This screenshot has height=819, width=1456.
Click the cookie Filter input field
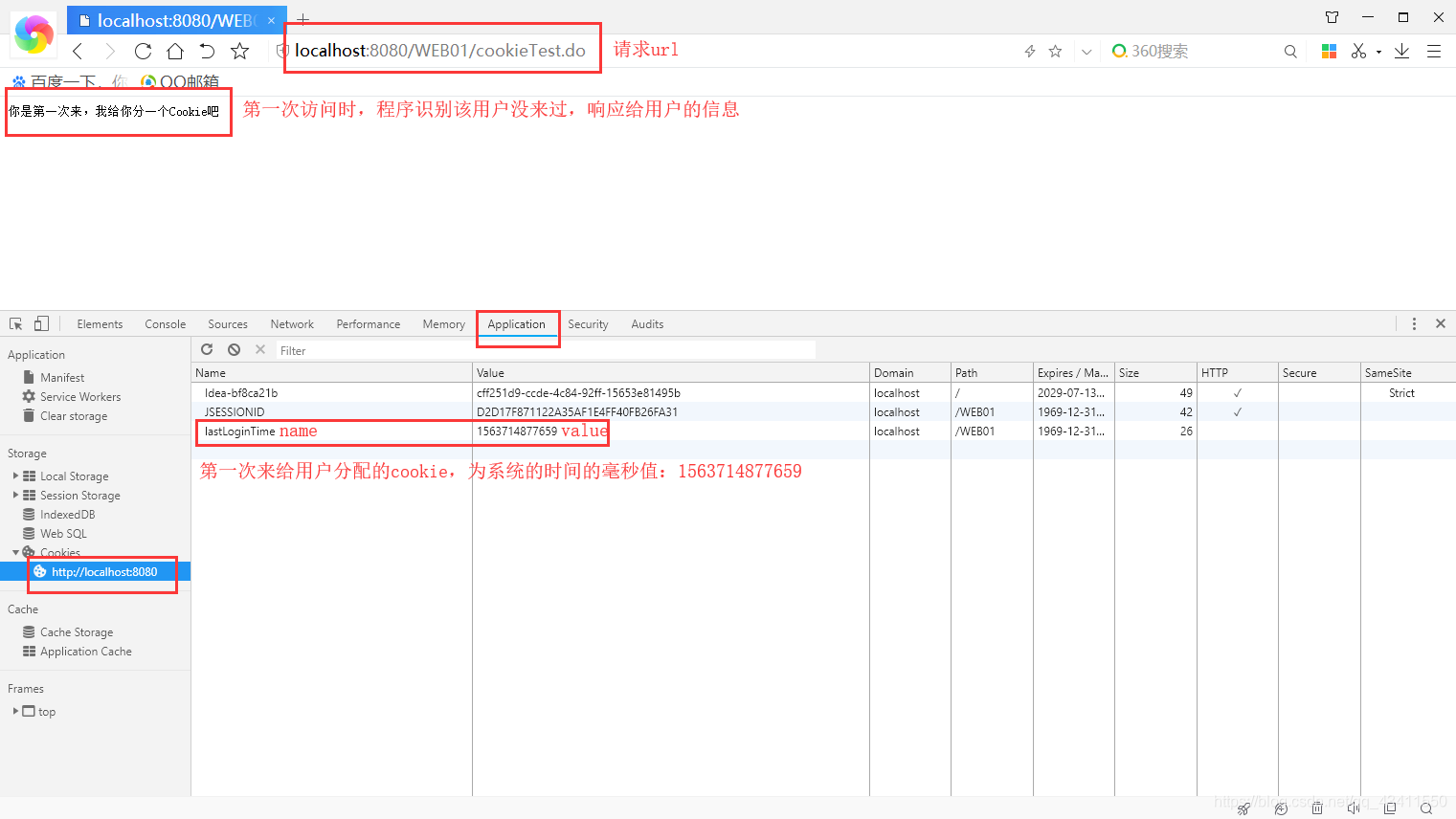pos(546,350)
